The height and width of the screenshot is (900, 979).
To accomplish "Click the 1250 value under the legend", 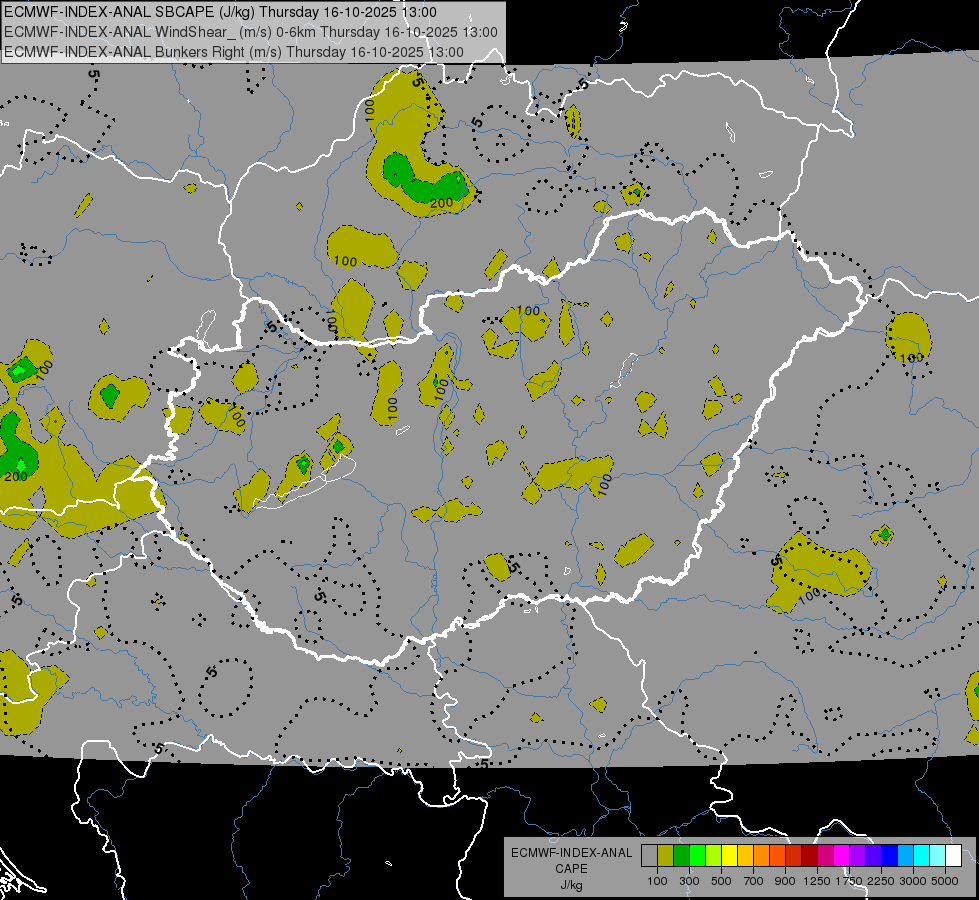I will tap(817, 881).
